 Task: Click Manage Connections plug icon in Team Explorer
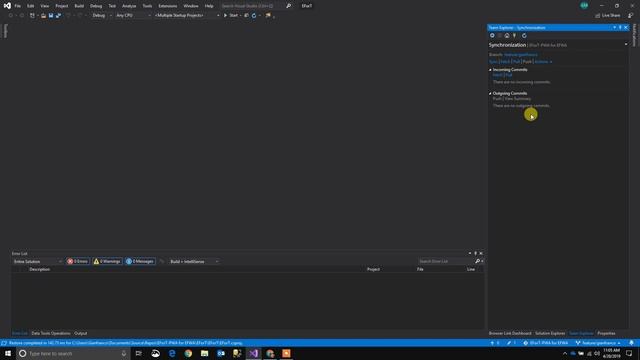(514, 36)
